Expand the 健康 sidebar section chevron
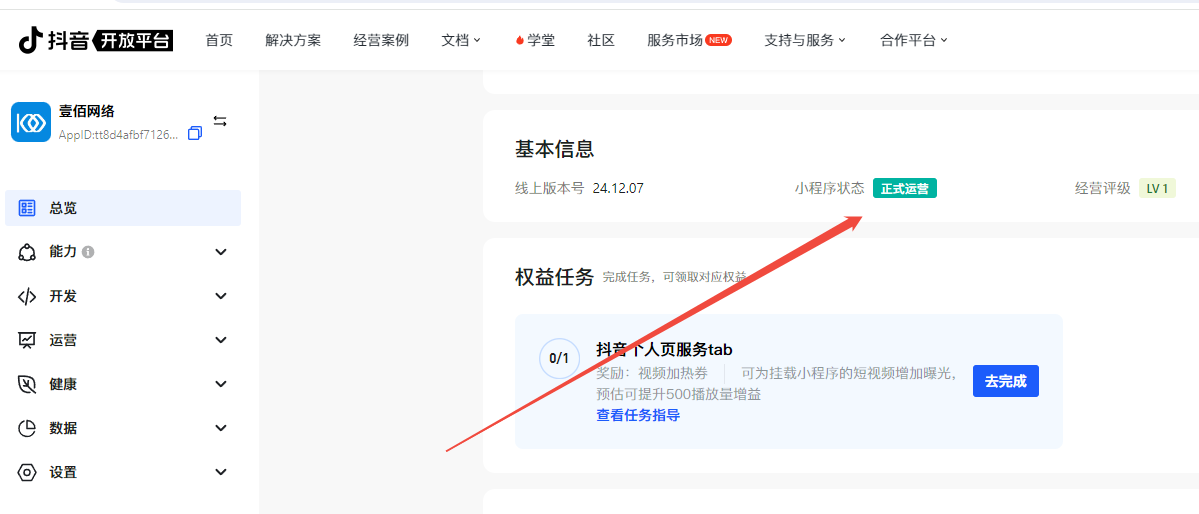 tap(221, 384)
